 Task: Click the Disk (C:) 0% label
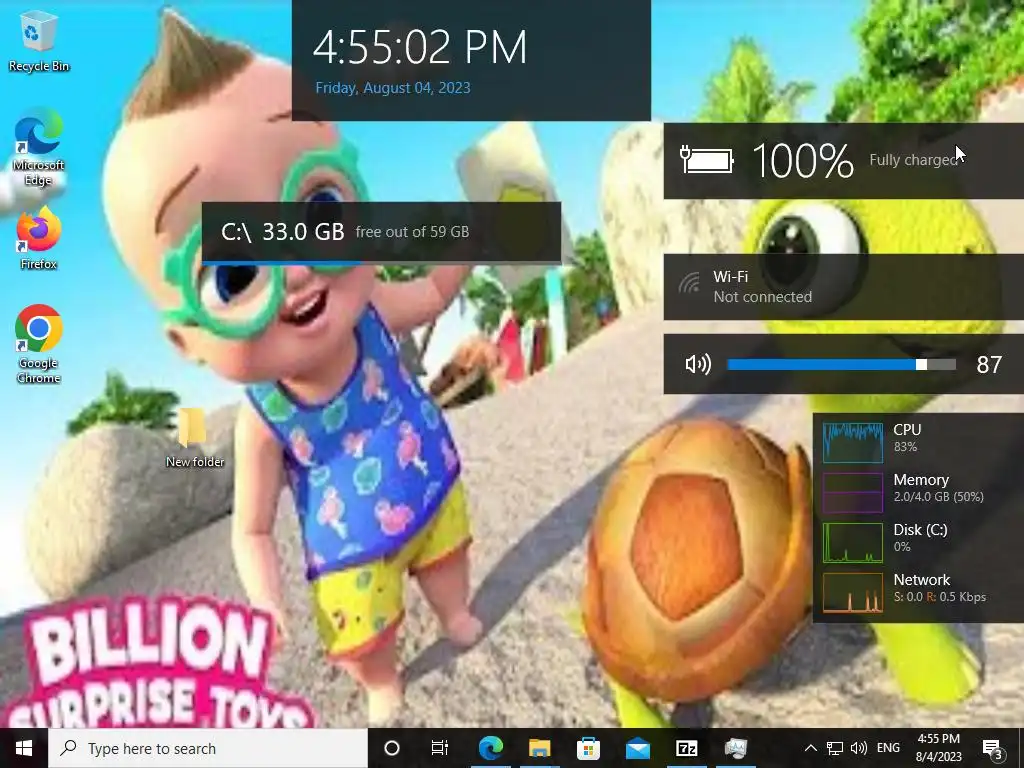point(920,537)
